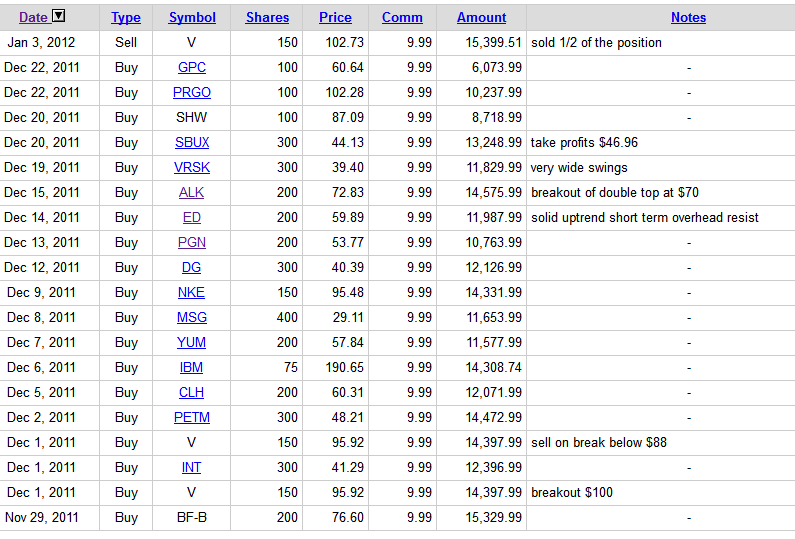This screenshot has width=795, height=539.
Task: Click note 'solid uptrend short term overhead resist'
Action: 644,218
